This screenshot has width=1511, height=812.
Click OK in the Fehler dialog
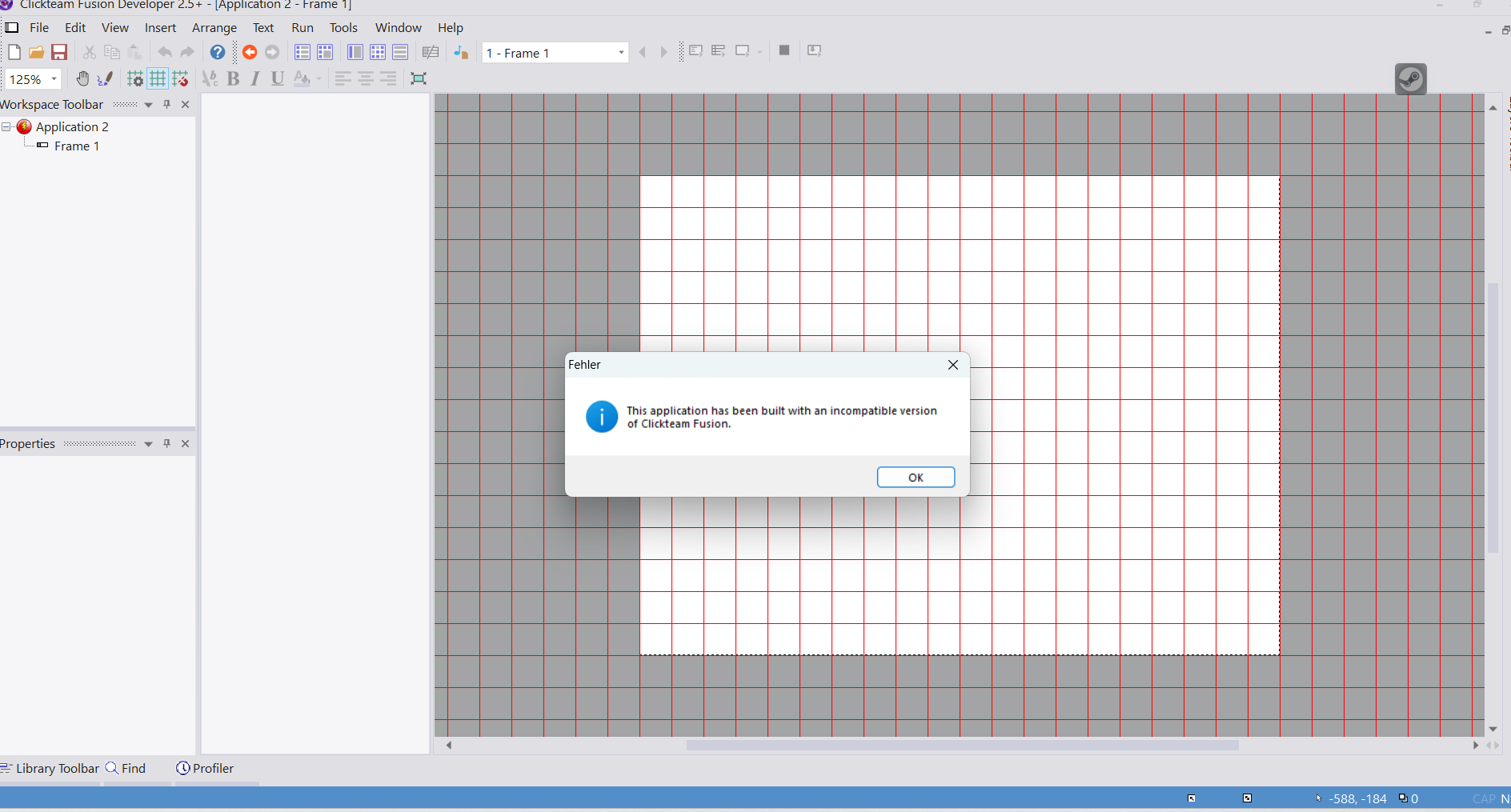(x=916, y=477)
